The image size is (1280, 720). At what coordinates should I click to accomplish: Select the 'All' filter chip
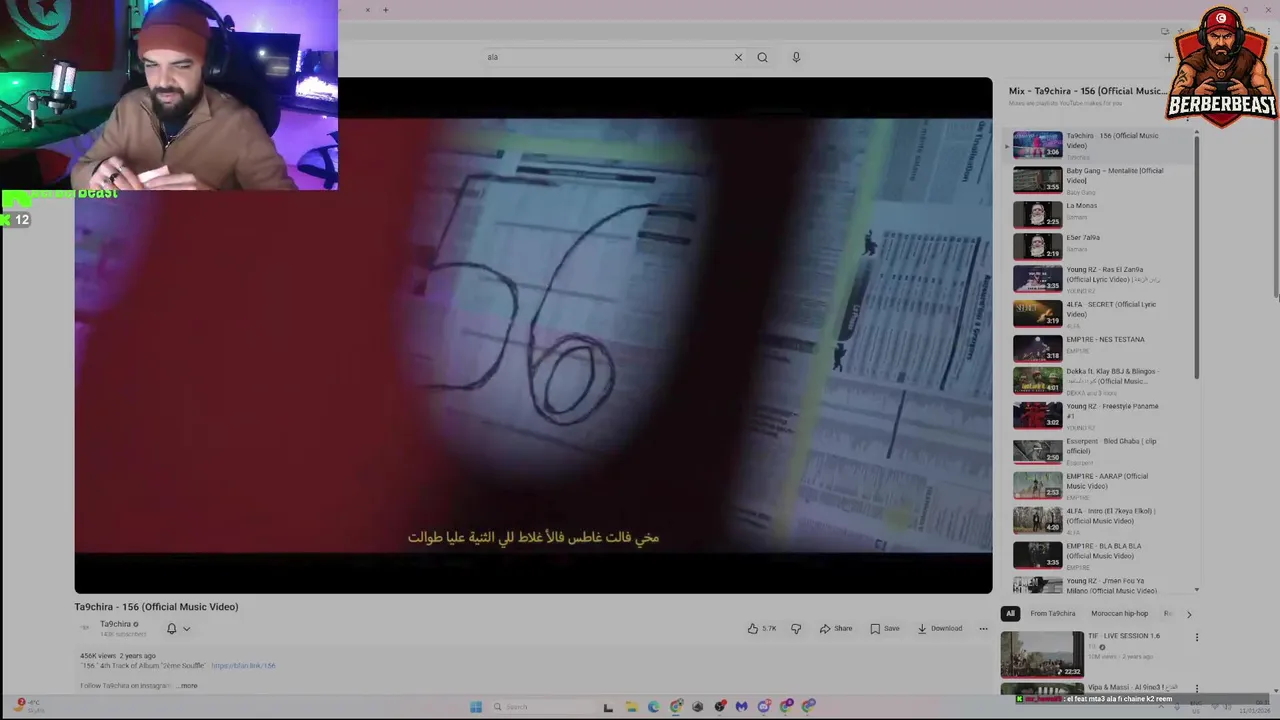click(x=1010, y=613)
